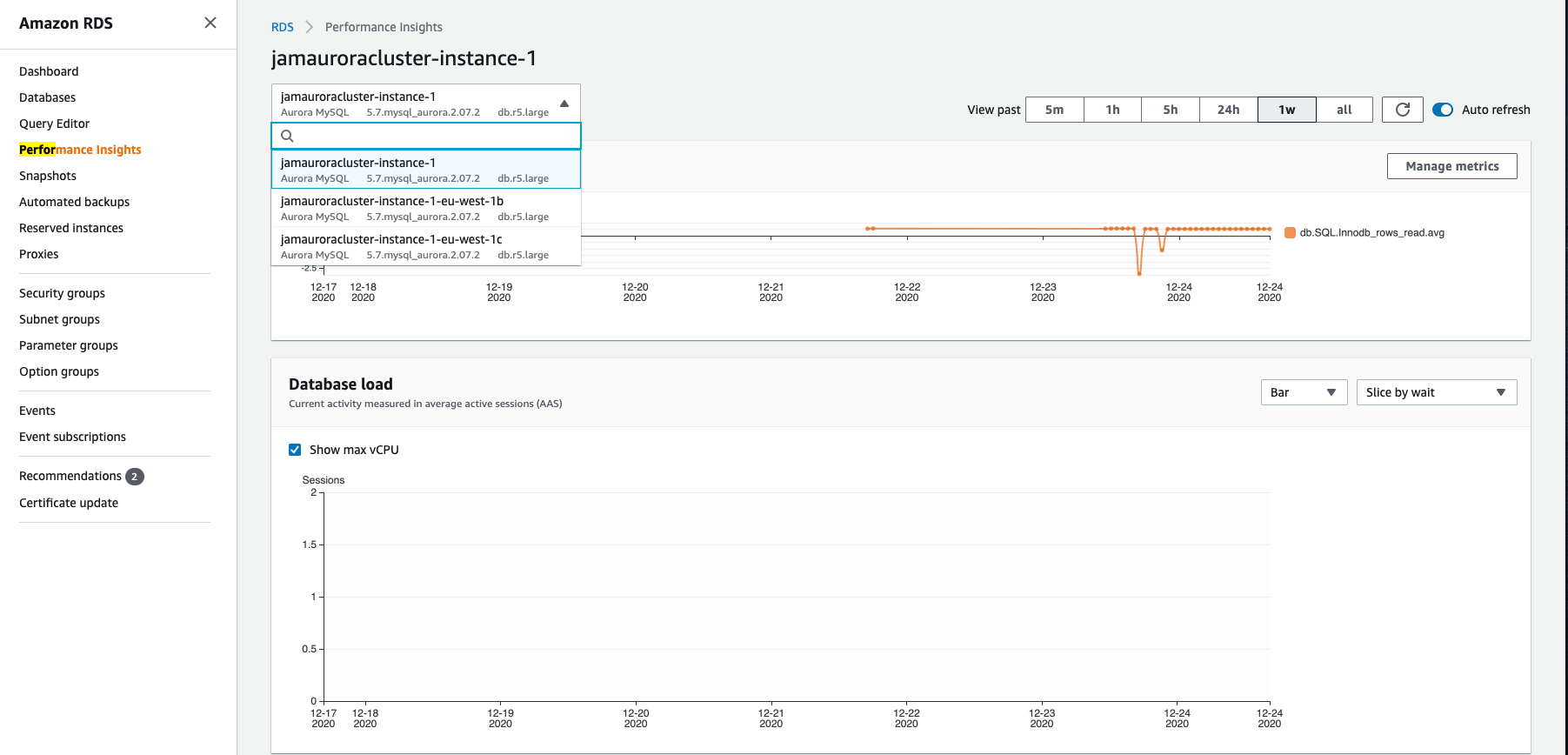Click the orange db.SQL.Innodb_rows_read.avg legend swatch
Image resolution: width=1568 pixels, height=755 pixels.
pyautogui.click(x=1291, y=232)
